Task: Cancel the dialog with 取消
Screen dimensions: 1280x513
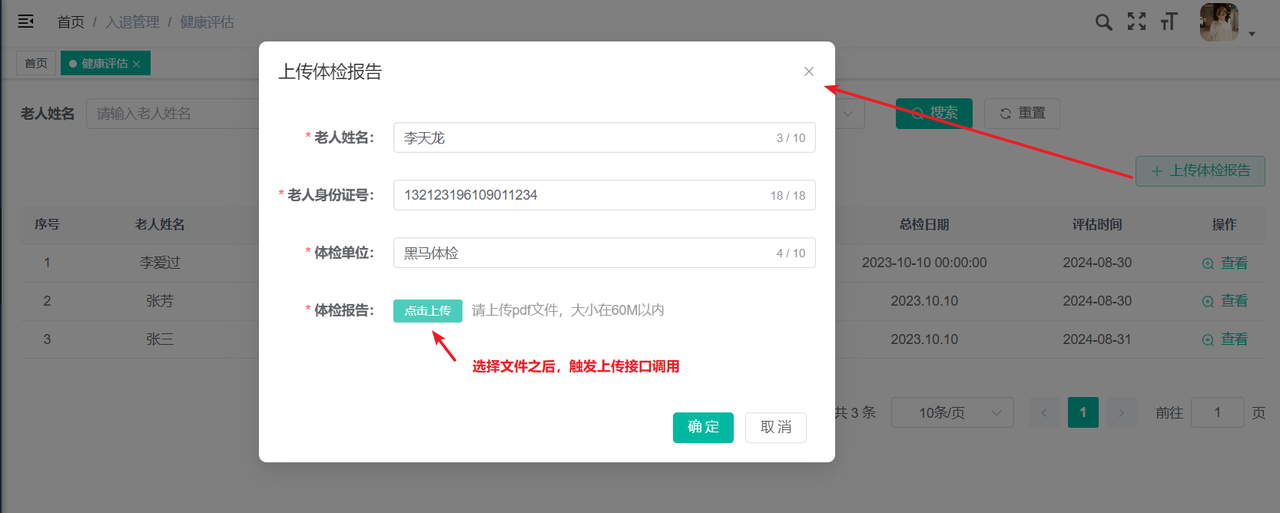Action: [776, 427]
